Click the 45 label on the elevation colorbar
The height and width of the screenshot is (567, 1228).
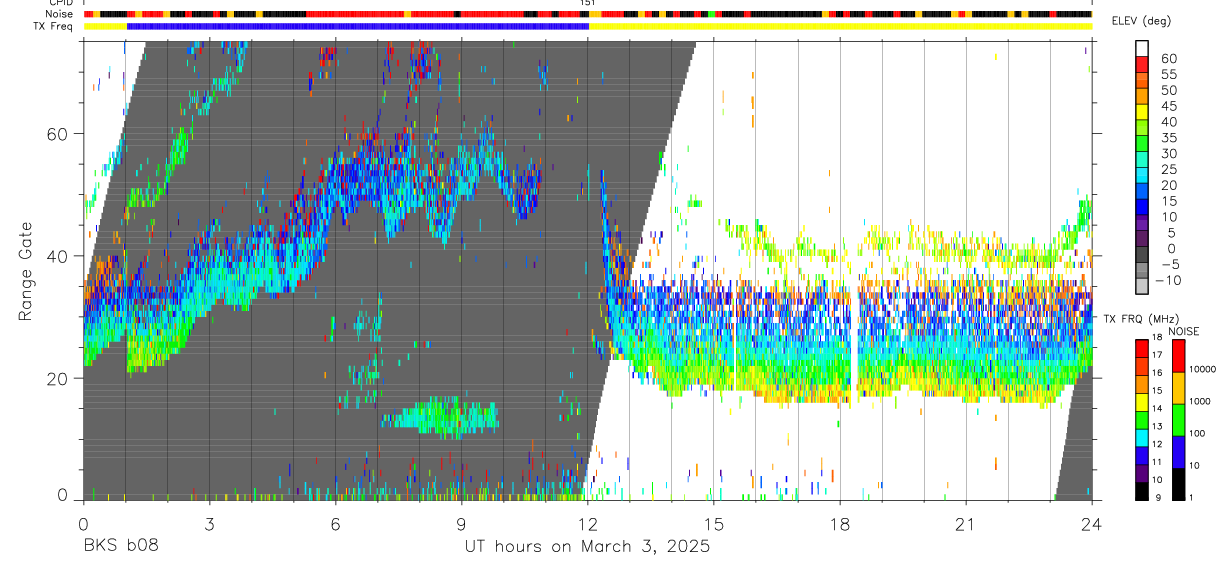pos(1169,106)
